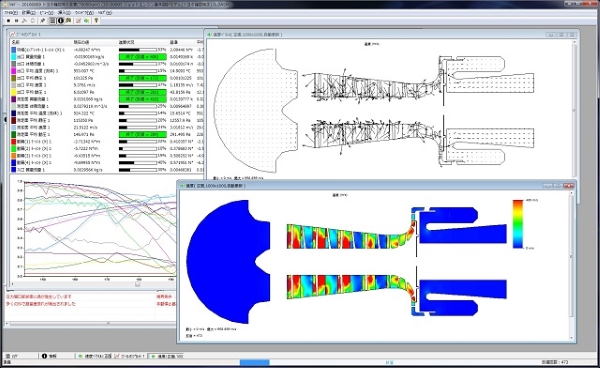Click the velocity color legend bar
Image resolution: width=600 pixels, height=368 pixels.
pyautogui.click(x=518, y=224)
